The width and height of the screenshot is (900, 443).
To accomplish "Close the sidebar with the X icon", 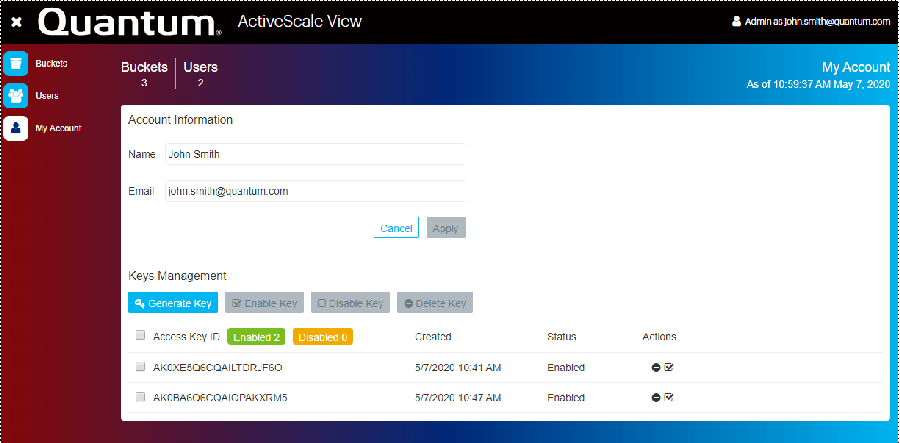I will click(16, 21).
